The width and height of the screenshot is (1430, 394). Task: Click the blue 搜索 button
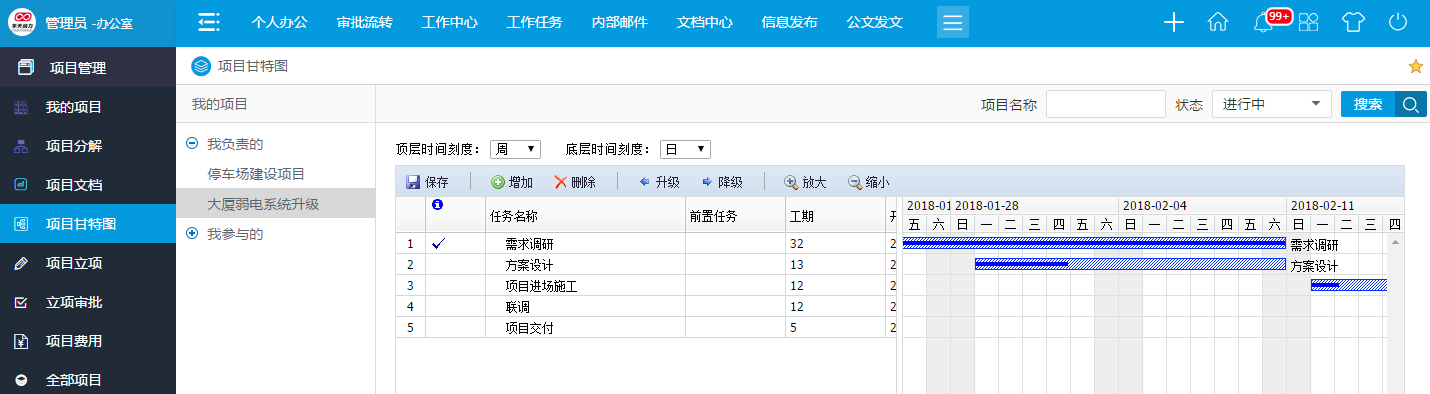point(1368,104)
